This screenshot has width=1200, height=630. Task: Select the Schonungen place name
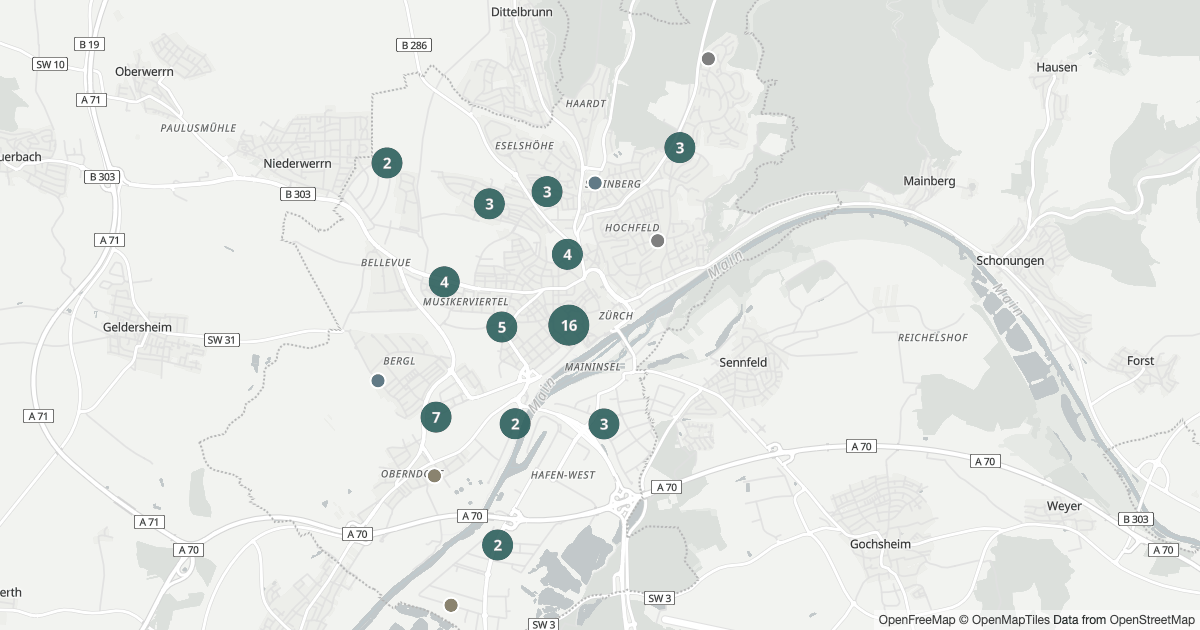pos(1010,260)
